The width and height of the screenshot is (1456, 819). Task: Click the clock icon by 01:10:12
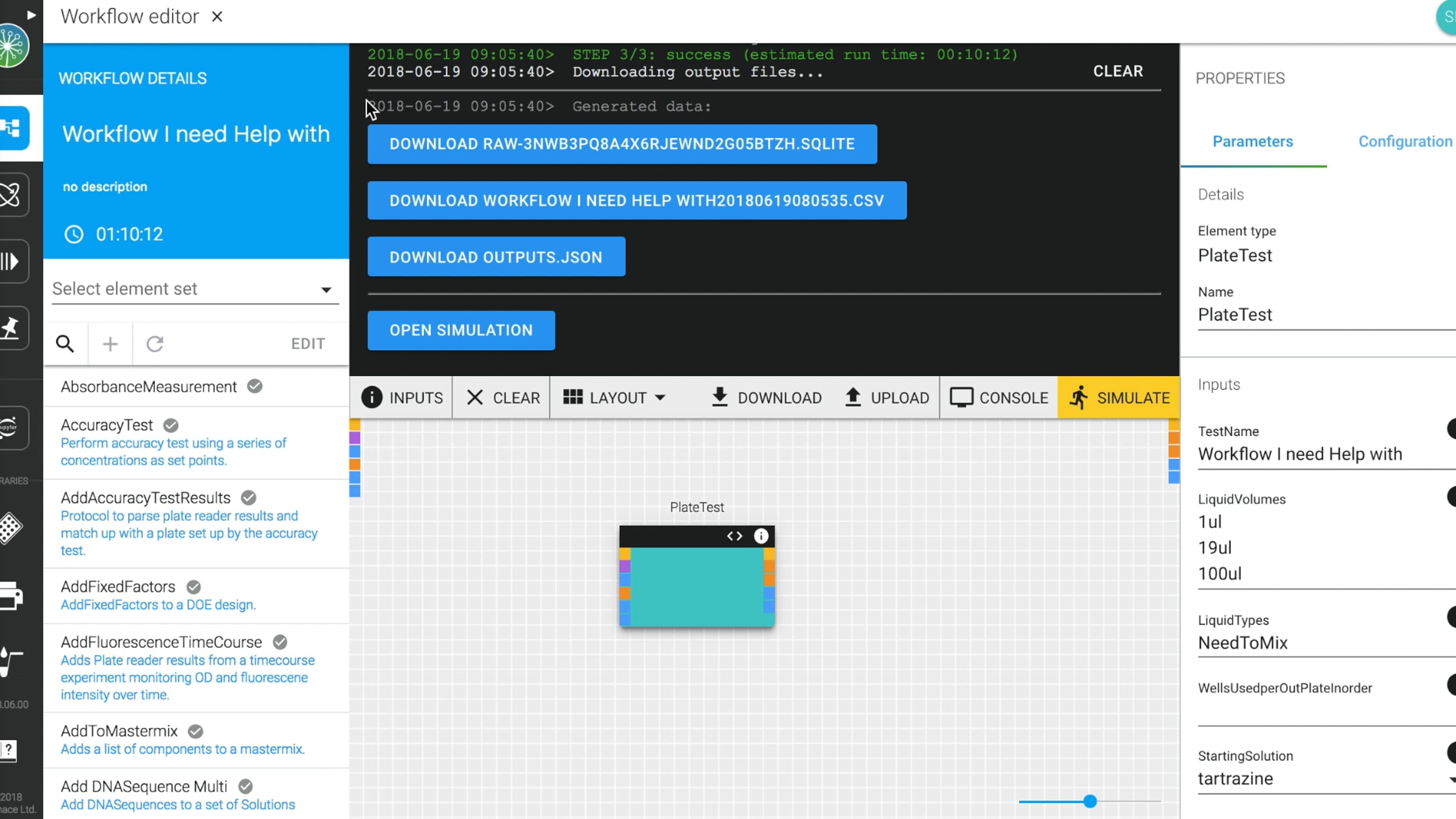coord(74,234)
